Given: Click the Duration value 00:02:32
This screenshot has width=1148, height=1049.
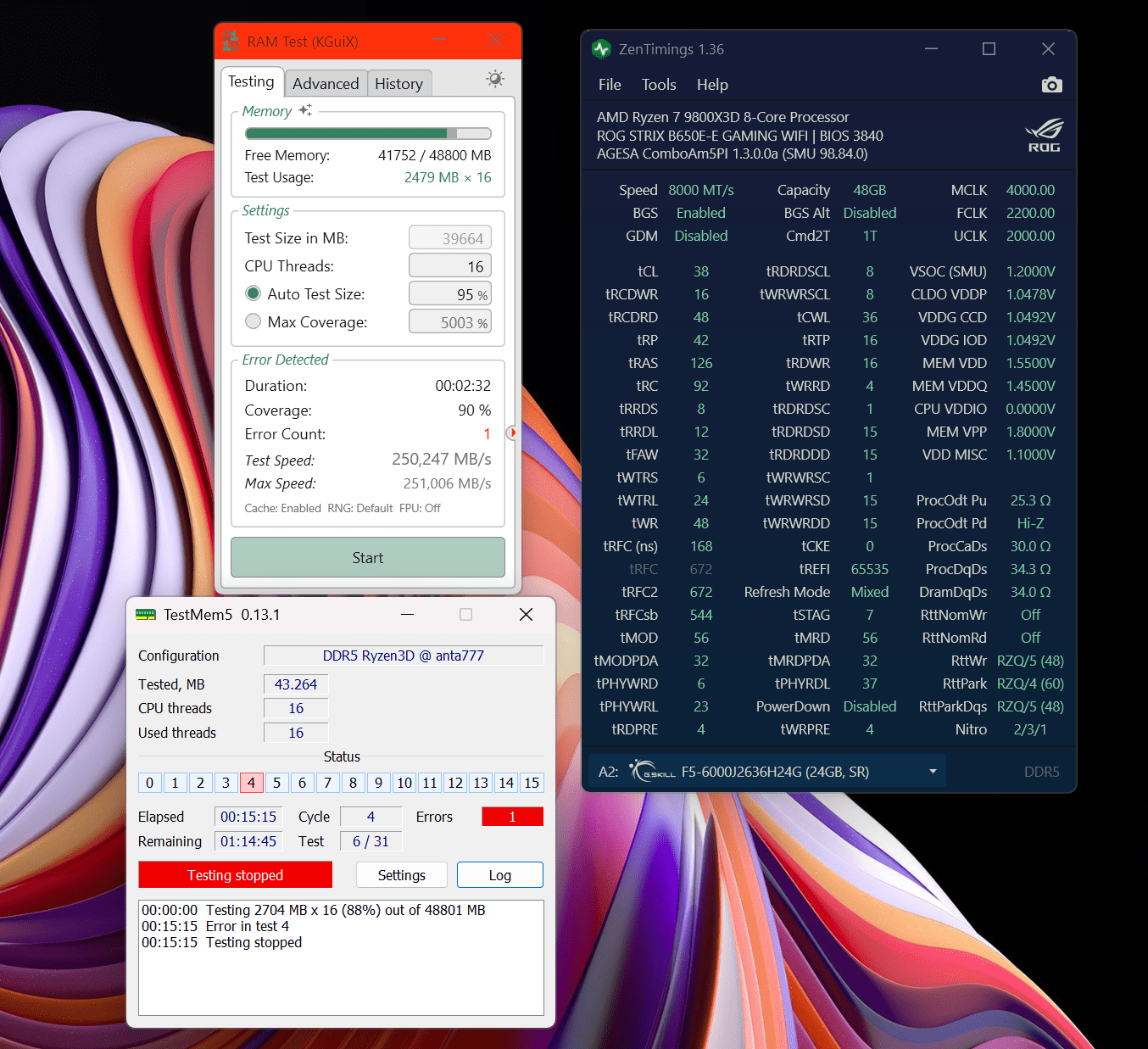Looking at the screenshot, I should click(x=463, y=385).
